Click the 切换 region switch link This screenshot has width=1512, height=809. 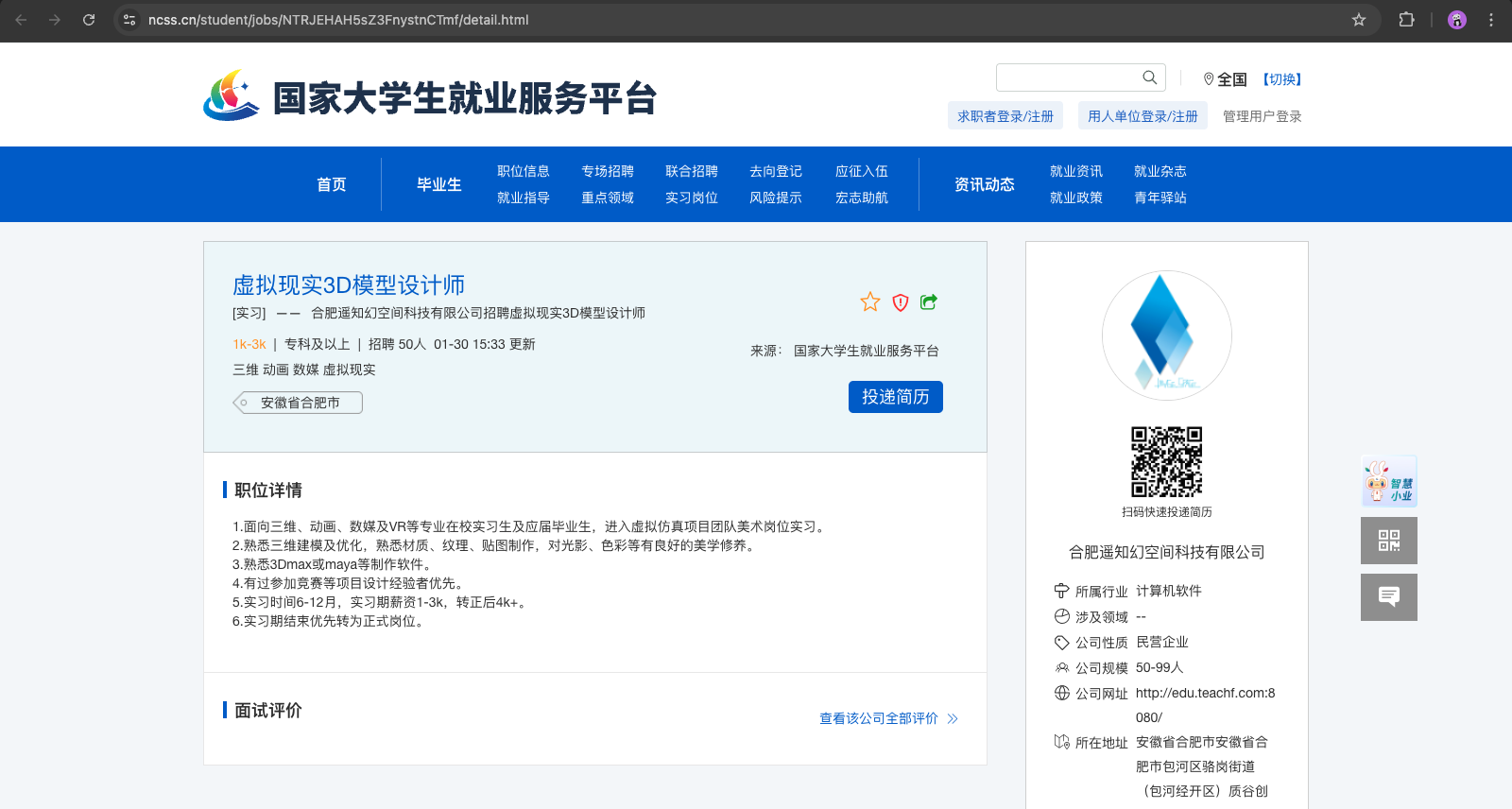pos(1282,79)
